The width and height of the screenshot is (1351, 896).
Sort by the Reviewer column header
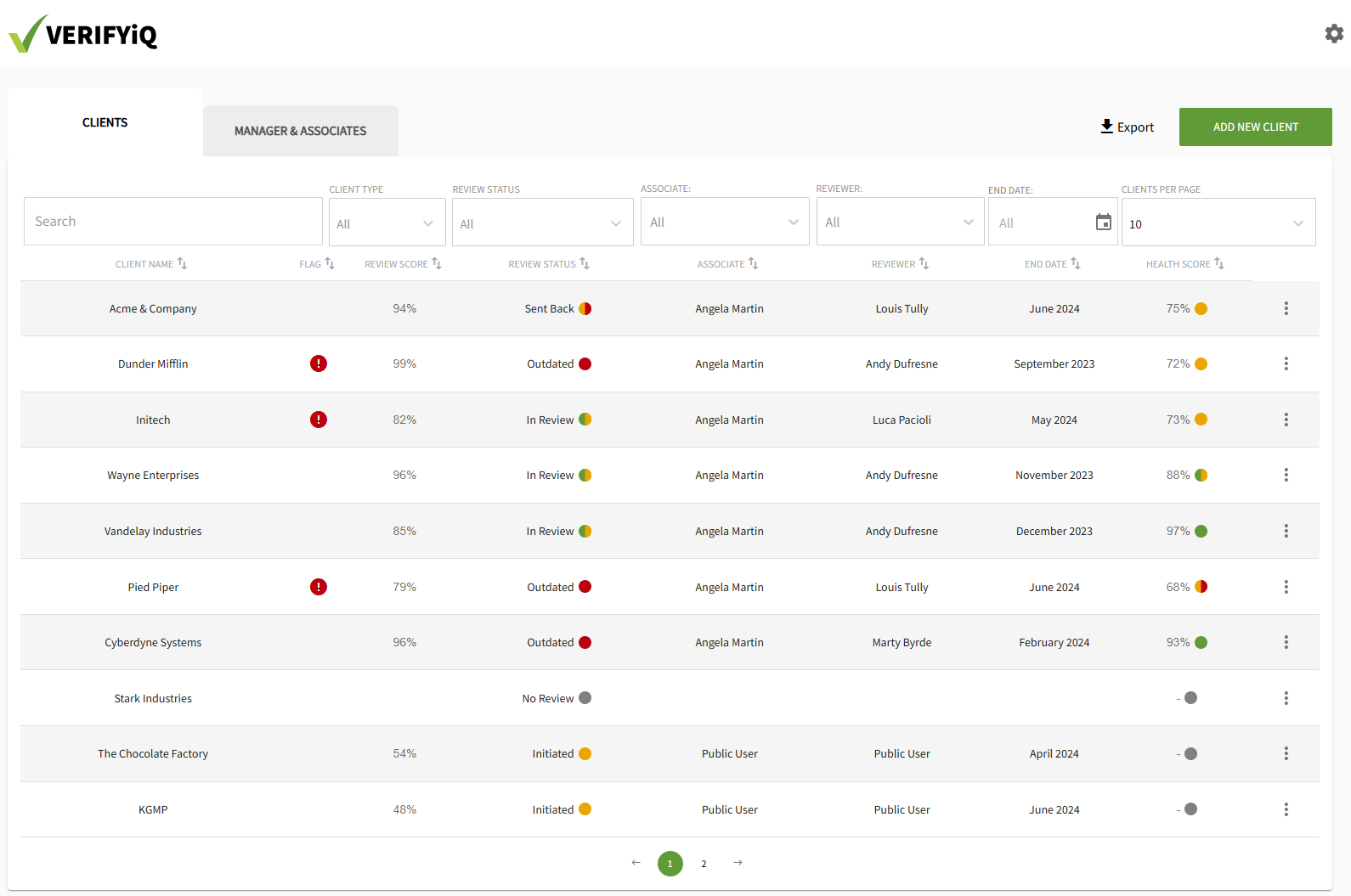coord(900,264)
